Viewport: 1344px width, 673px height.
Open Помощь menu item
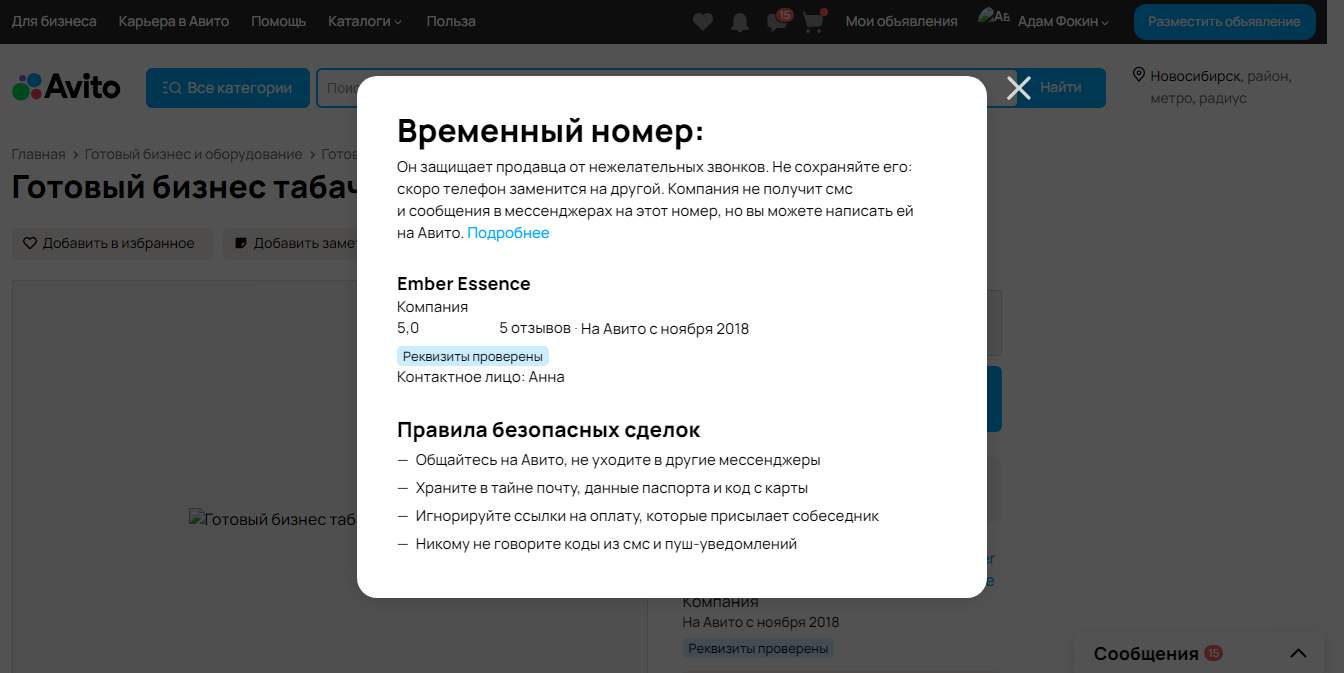click(x=279, y=21)
